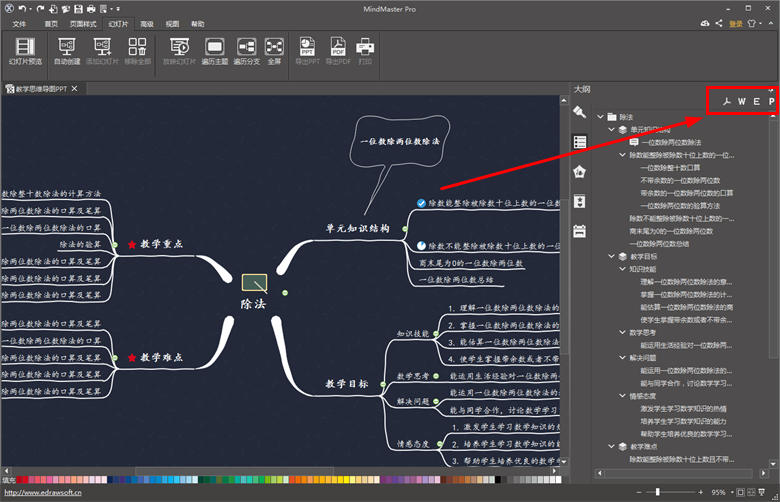Screen dimensions: 780x502
Task: Open the 幻灯片预览 slide preview
Action: click(x=25, y=51)
